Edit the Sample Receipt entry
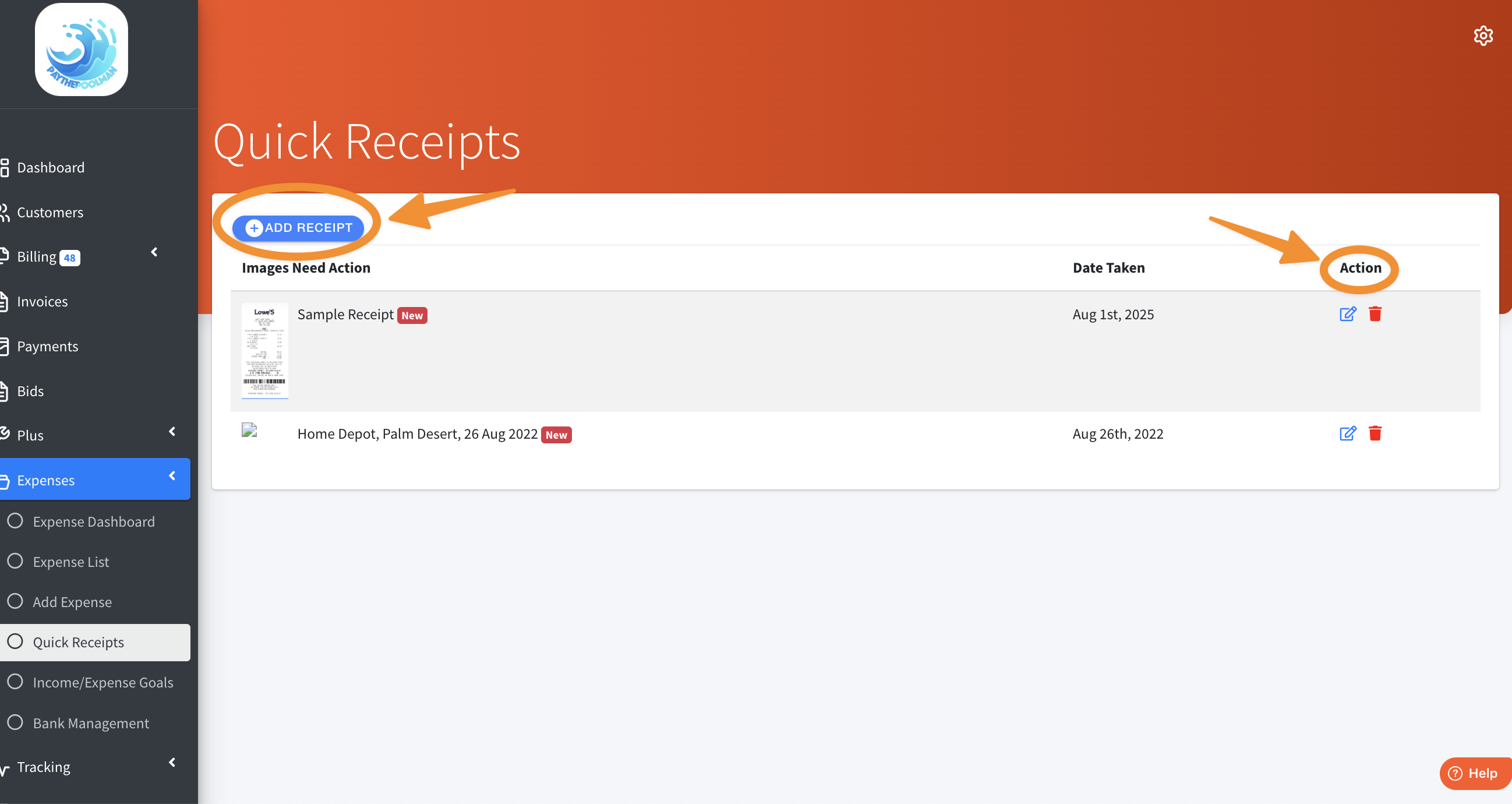 [1348, 314]
